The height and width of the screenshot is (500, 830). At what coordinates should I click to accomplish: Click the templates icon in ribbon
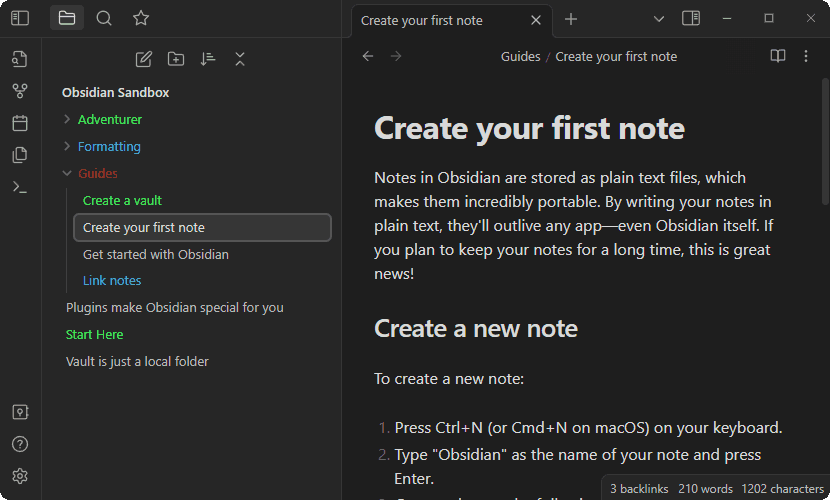coord(20,155)
